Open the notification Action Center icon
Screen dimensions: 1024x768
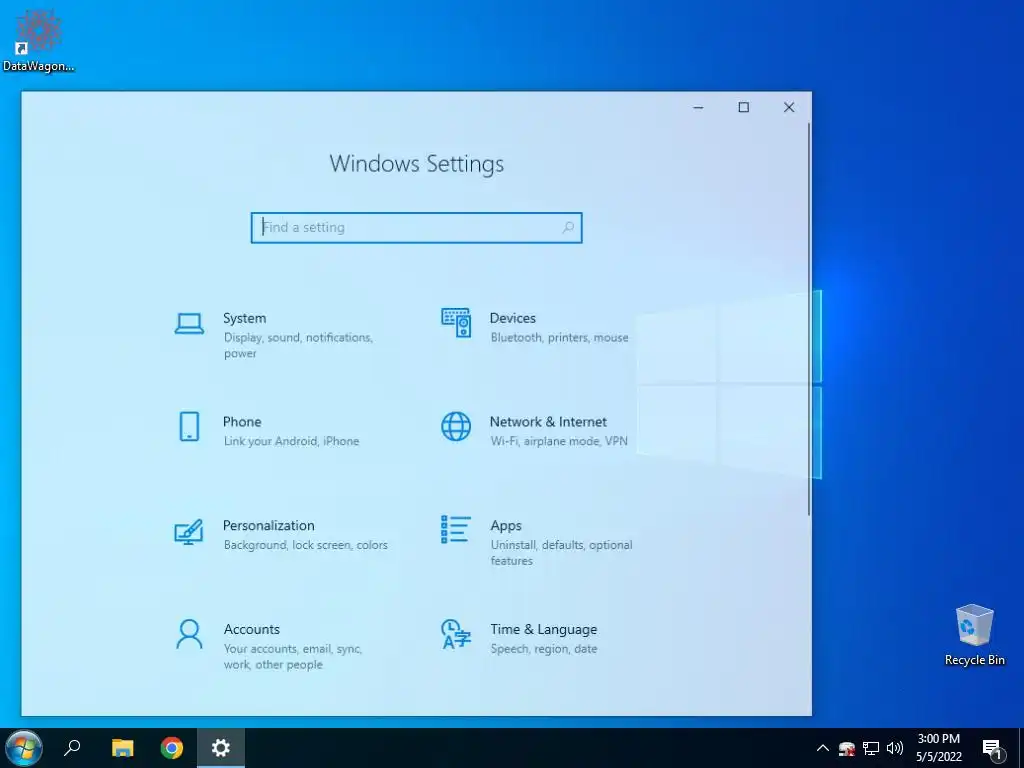[x=993, y=749]
